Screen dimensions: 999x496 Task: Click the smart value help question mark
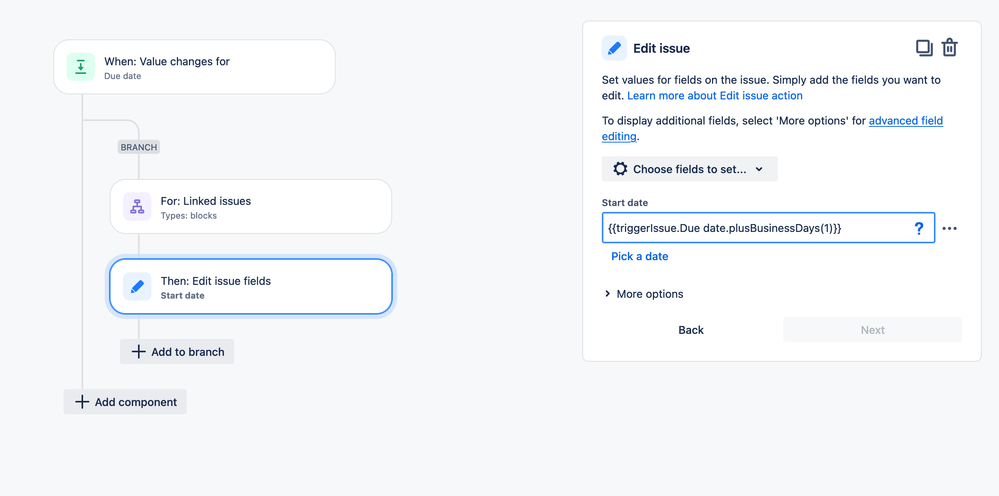tap(919, 228)
